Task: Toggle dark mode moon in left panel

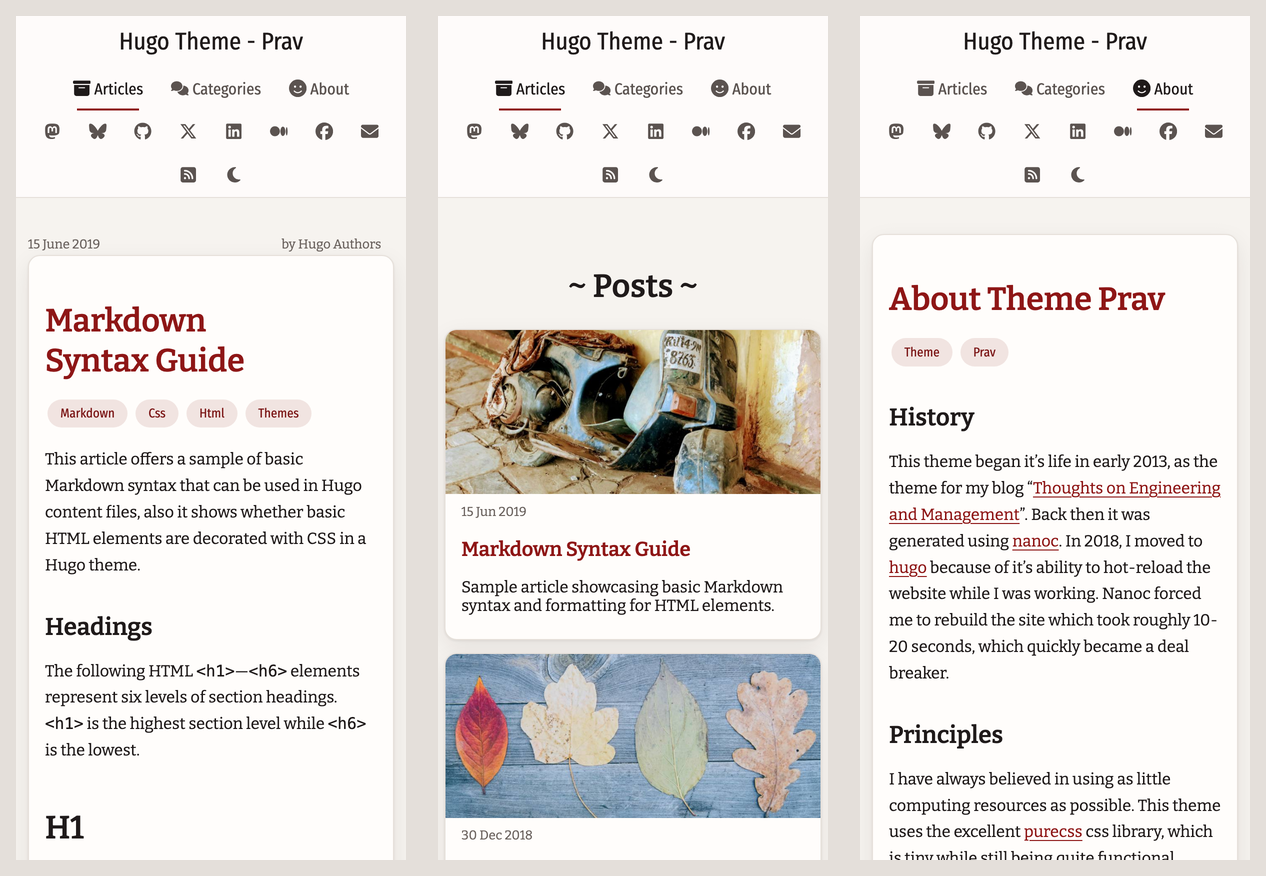Action: 234,175
